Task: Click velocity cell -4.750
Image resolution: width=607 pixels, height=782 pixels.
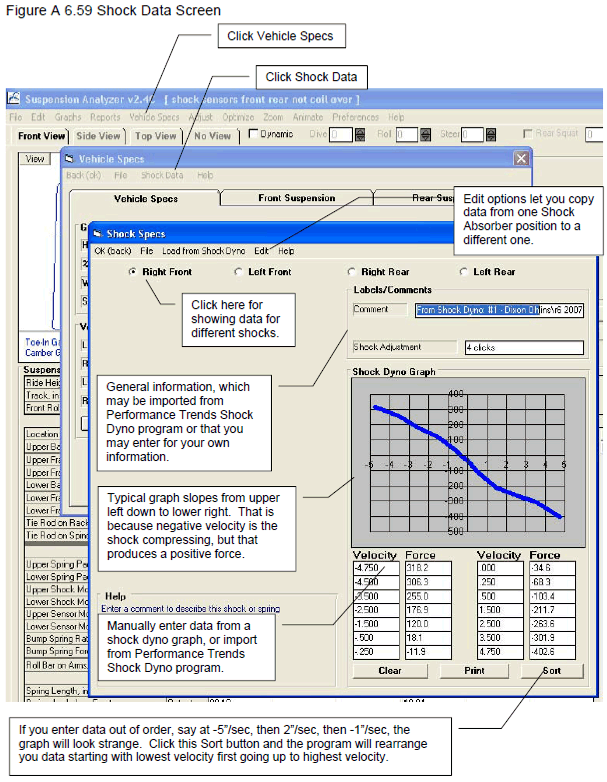Action: pos(376,568)
